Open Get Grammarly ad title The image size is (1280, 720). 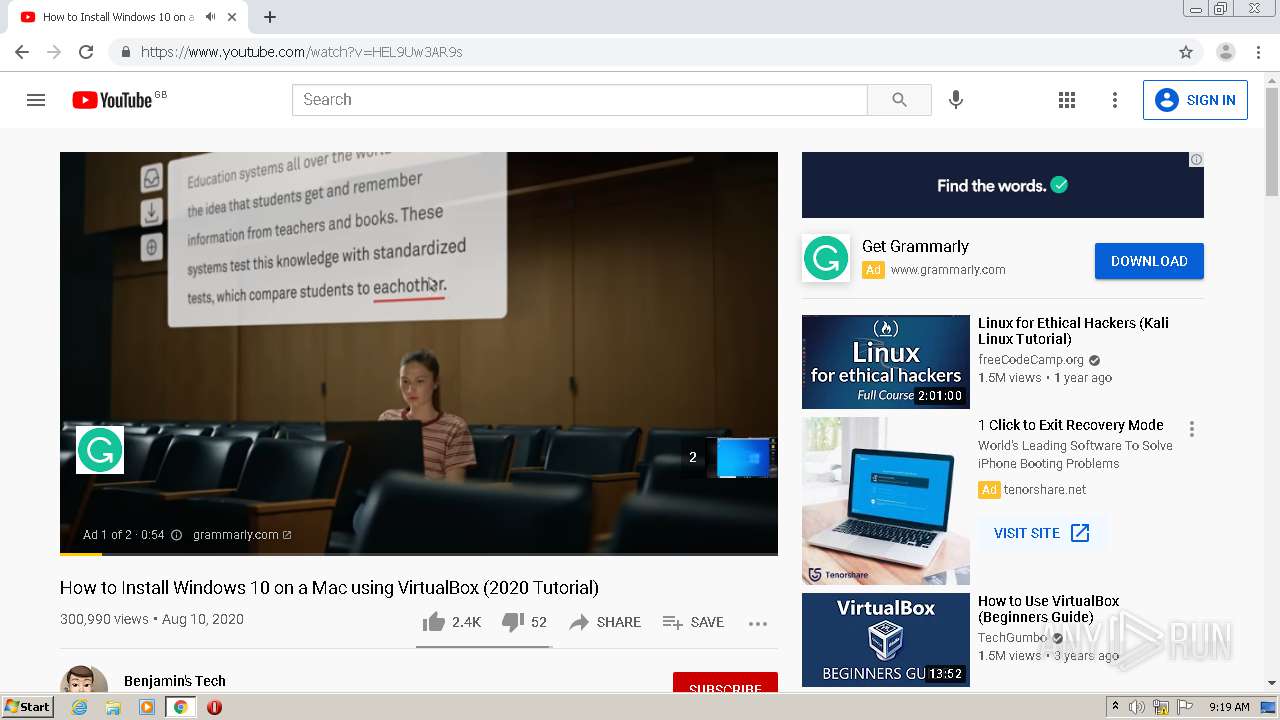pyautogui.click(x=915, y=246)
